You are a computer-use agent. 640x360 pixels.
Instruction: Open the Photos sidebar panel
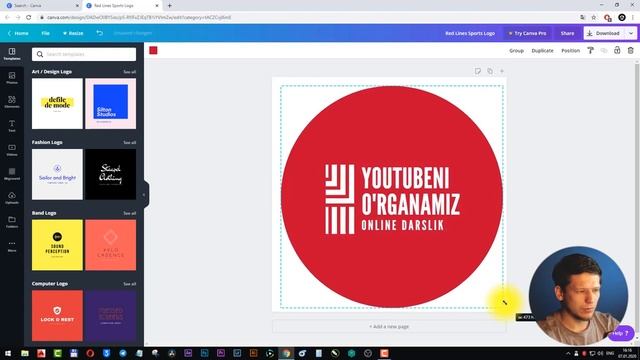(12, 78)
